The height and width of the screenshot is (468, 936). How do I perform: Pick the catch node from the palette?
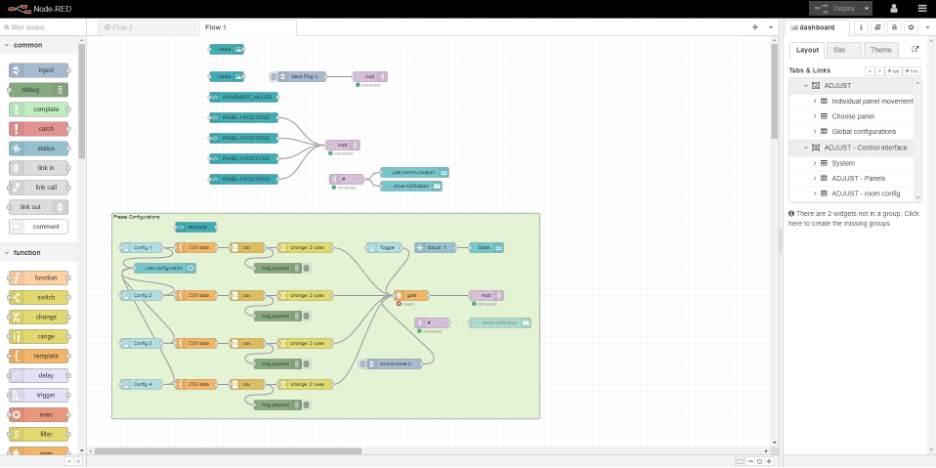pos(40,129)
